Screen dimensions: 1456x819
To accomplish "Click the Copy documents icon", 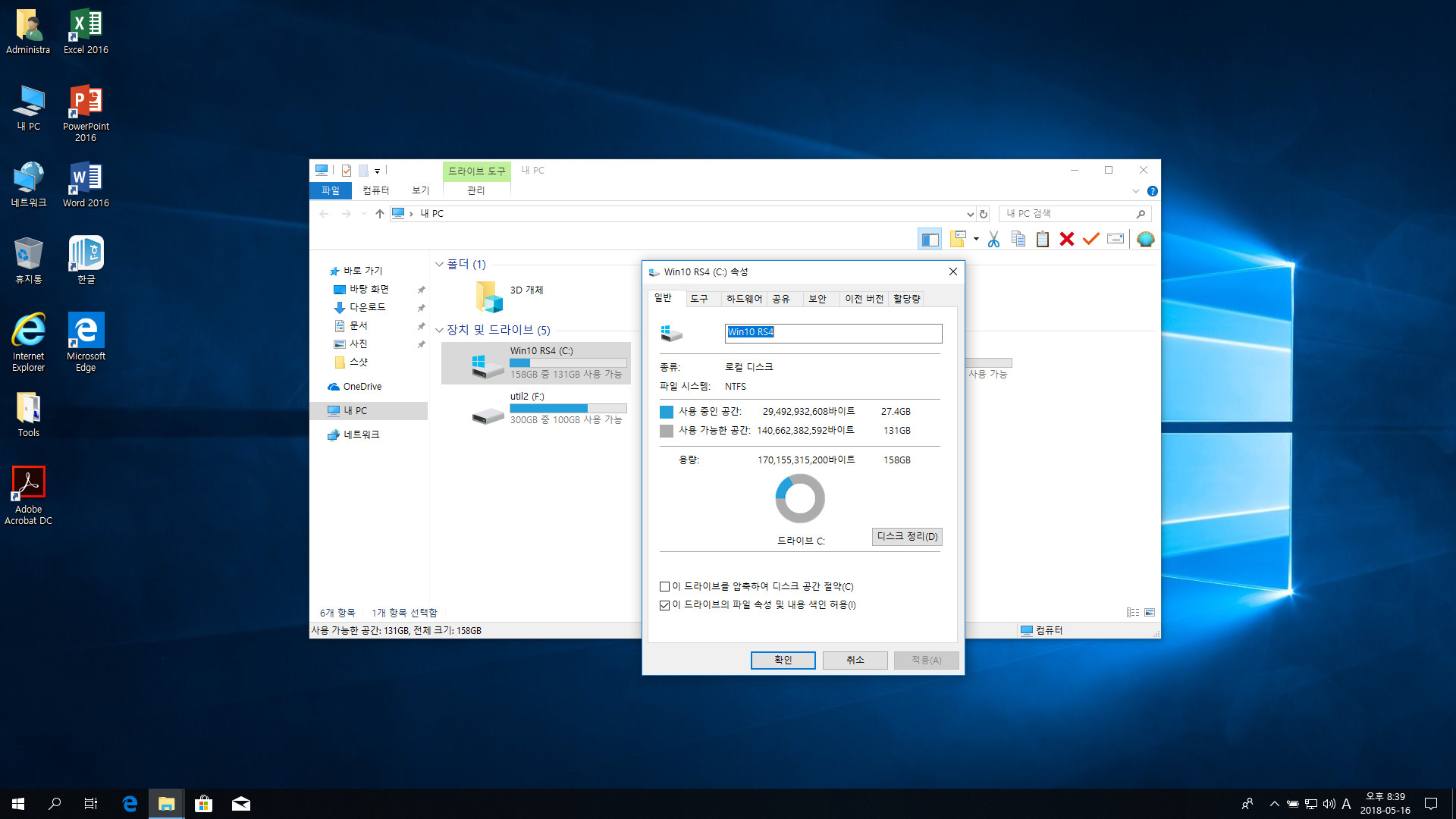I will (1018, 240).
